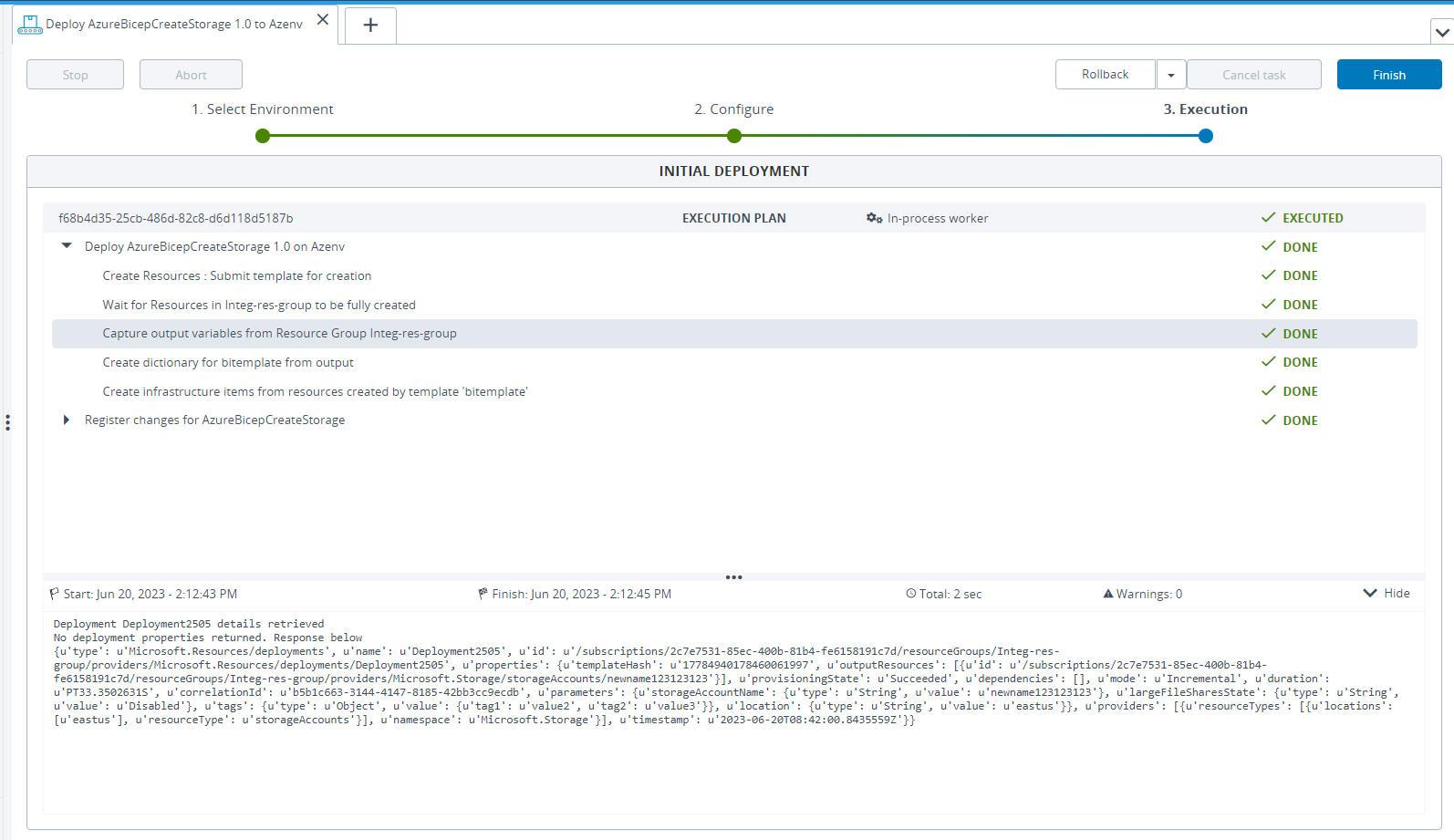1454x840 pixels.
Task: Click the Start time flag icon
Action: (x=55, y=594)
